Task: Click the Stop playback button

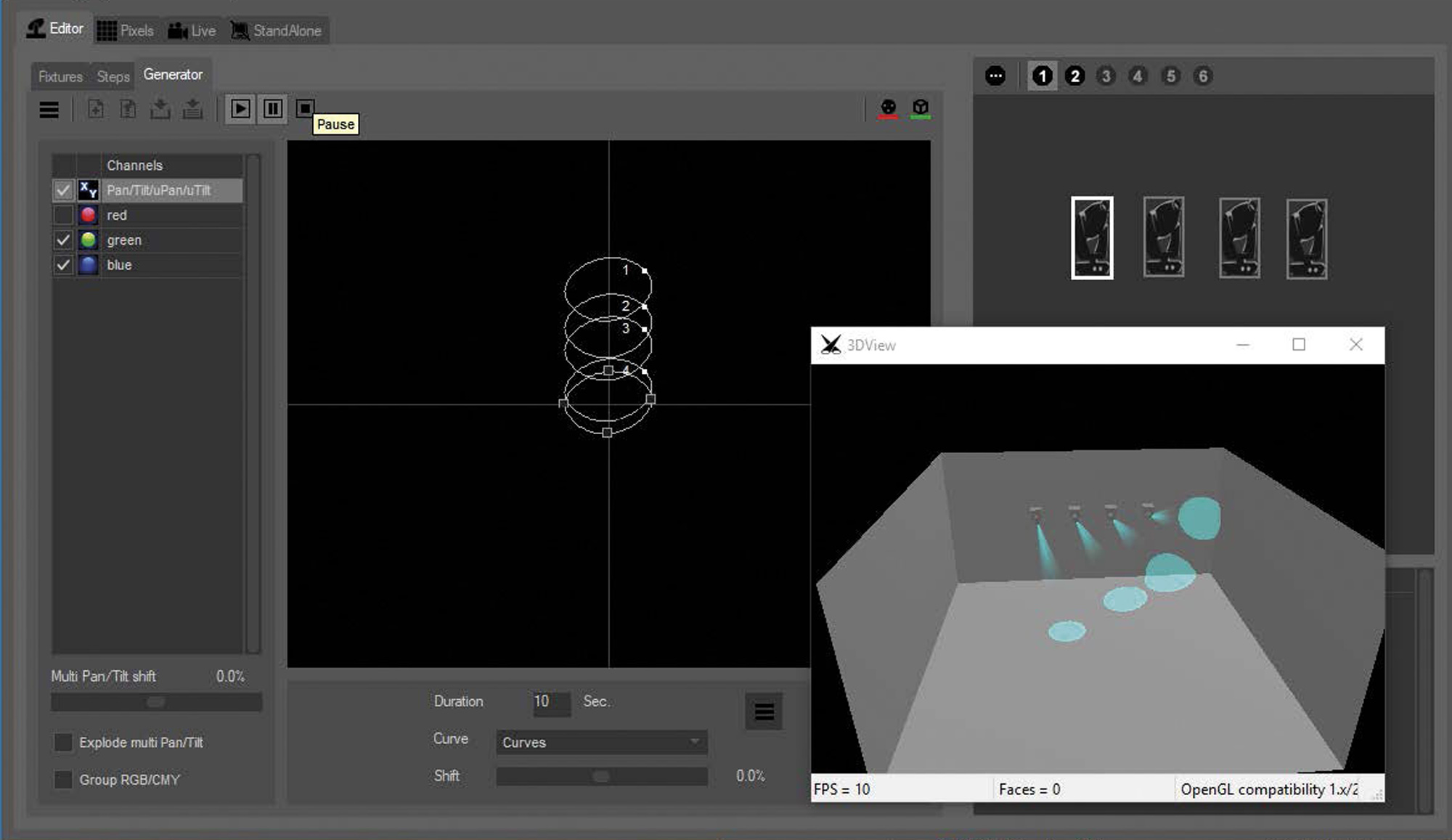Action: [305, 109]
